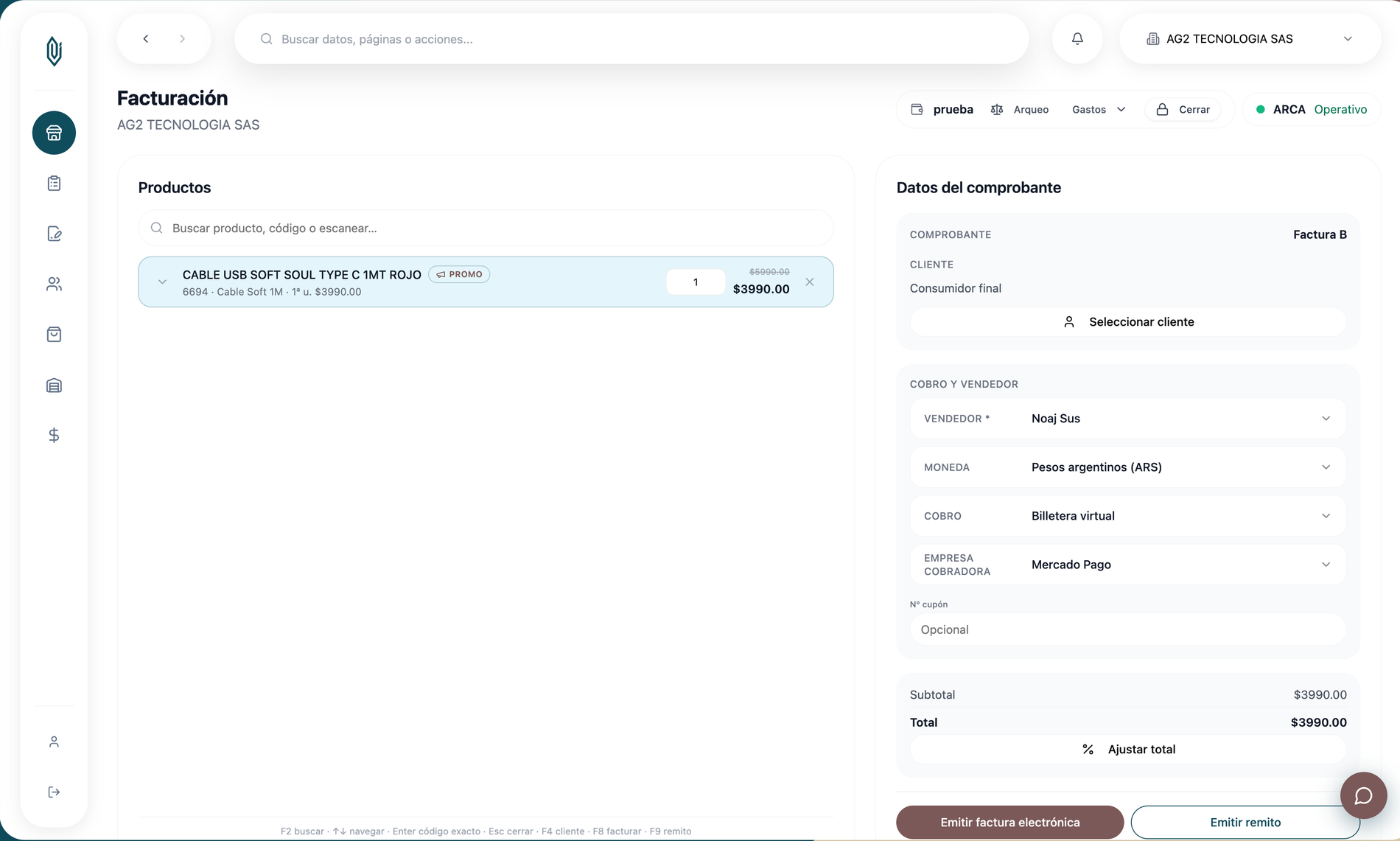Viewport: 1400px width, 841px height.
Task: Click Emitir remito button
Action: click(x=1245, y=823)
